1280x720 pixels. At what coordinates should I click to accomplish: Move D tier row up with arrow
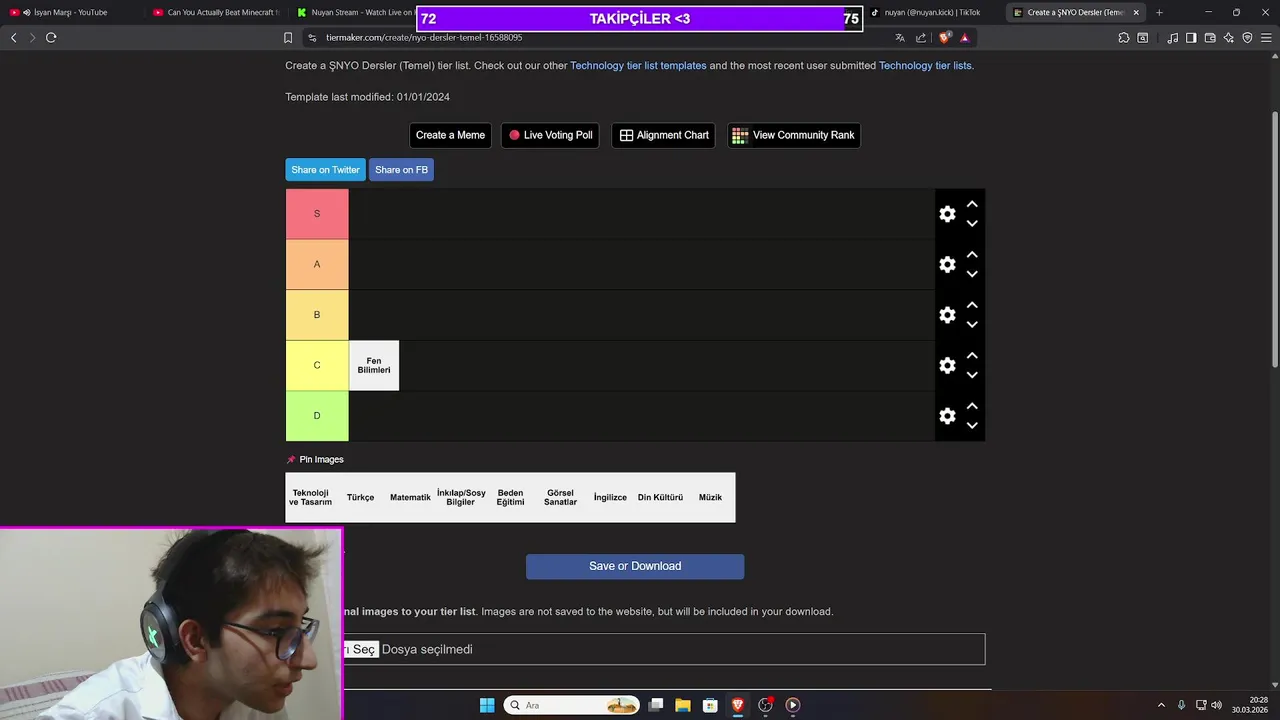tap(972, 406)
